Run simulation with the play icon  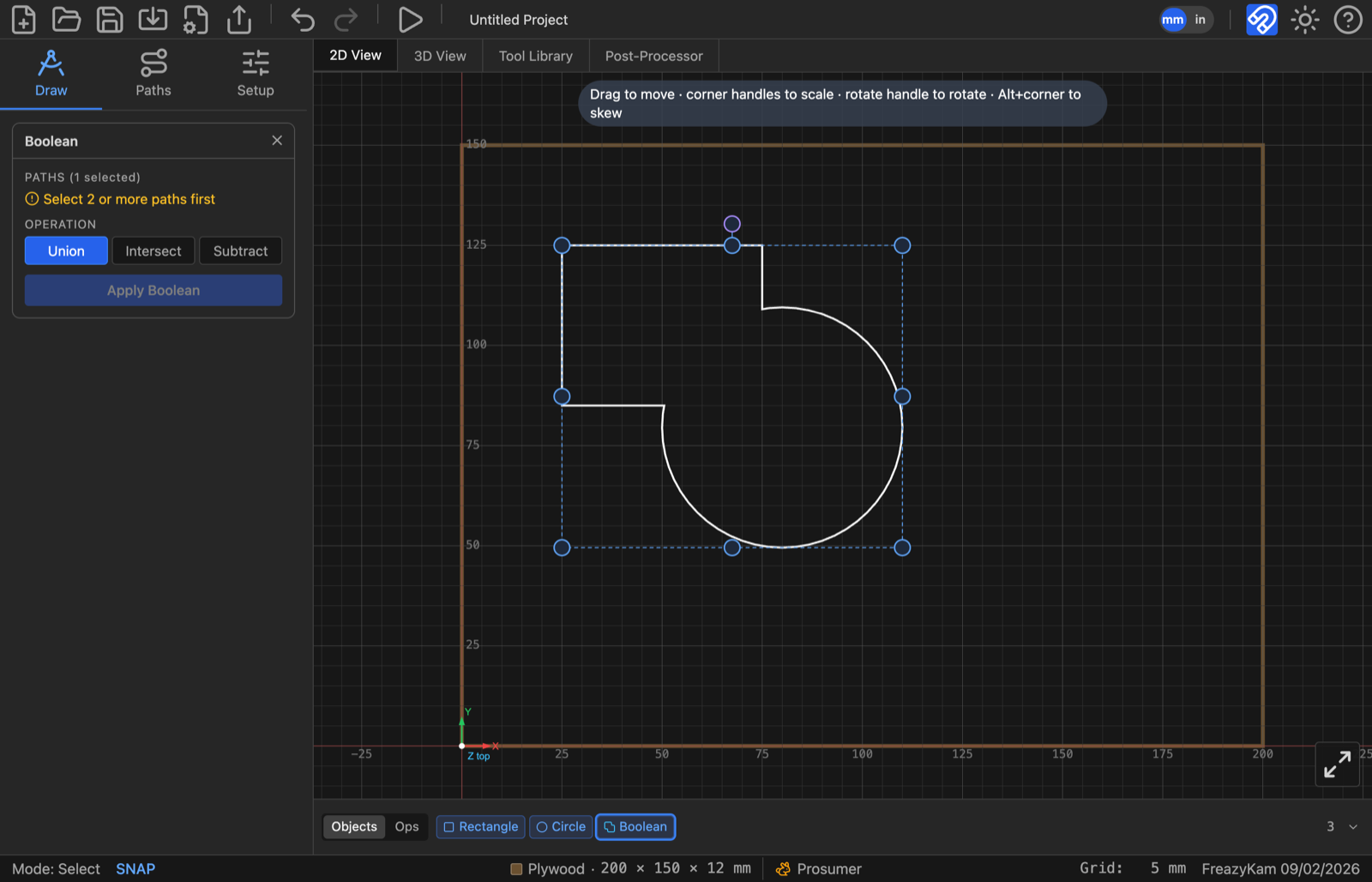pyautogui.click(x=410, y=19)
